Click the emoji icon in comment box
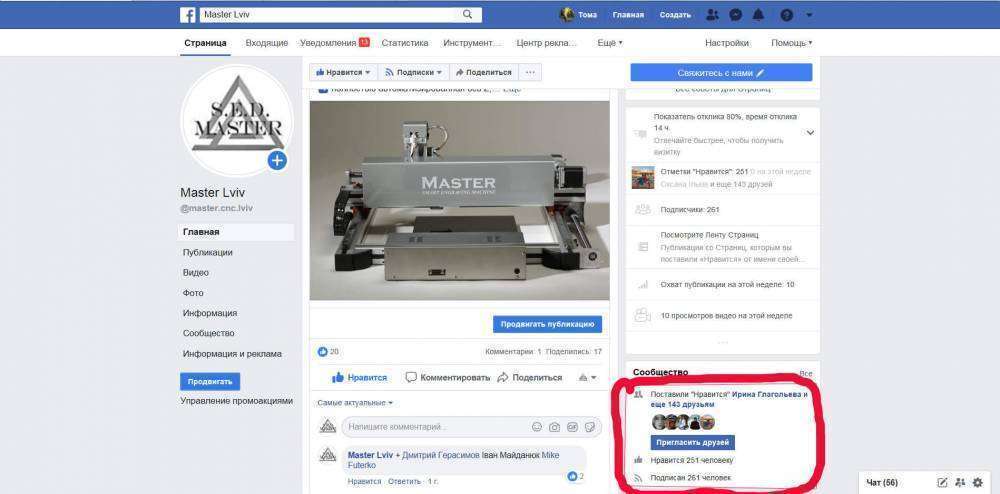Screen dimensions: 1000x494 click(537, 427)
